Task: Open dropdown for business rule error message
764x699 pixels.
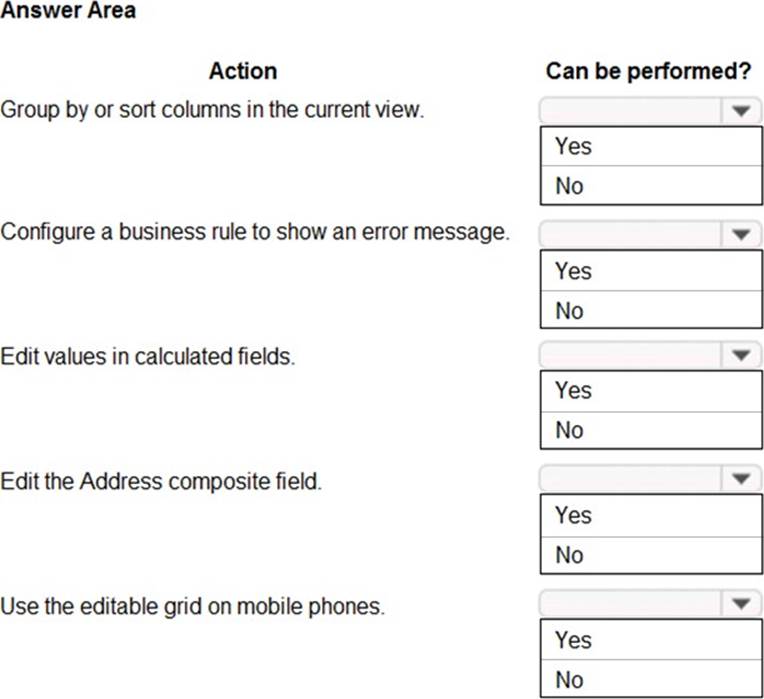Action: pyautogui.click(x=740, y=235)
